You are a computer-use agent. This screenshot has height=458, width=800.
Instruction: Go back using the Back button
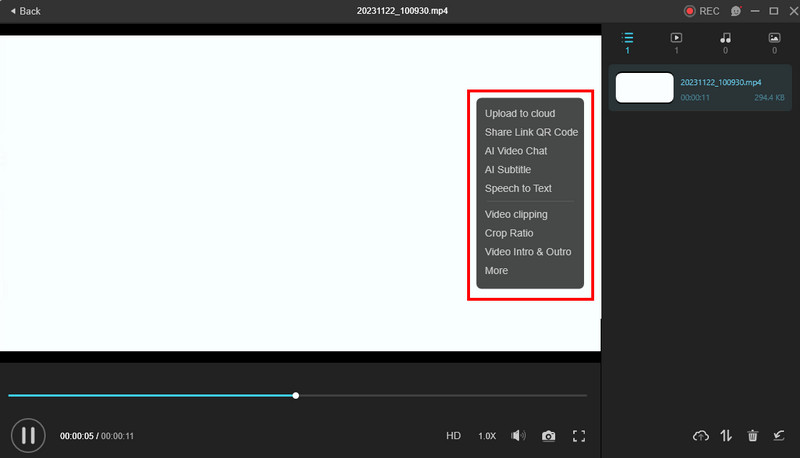[24, 11]
